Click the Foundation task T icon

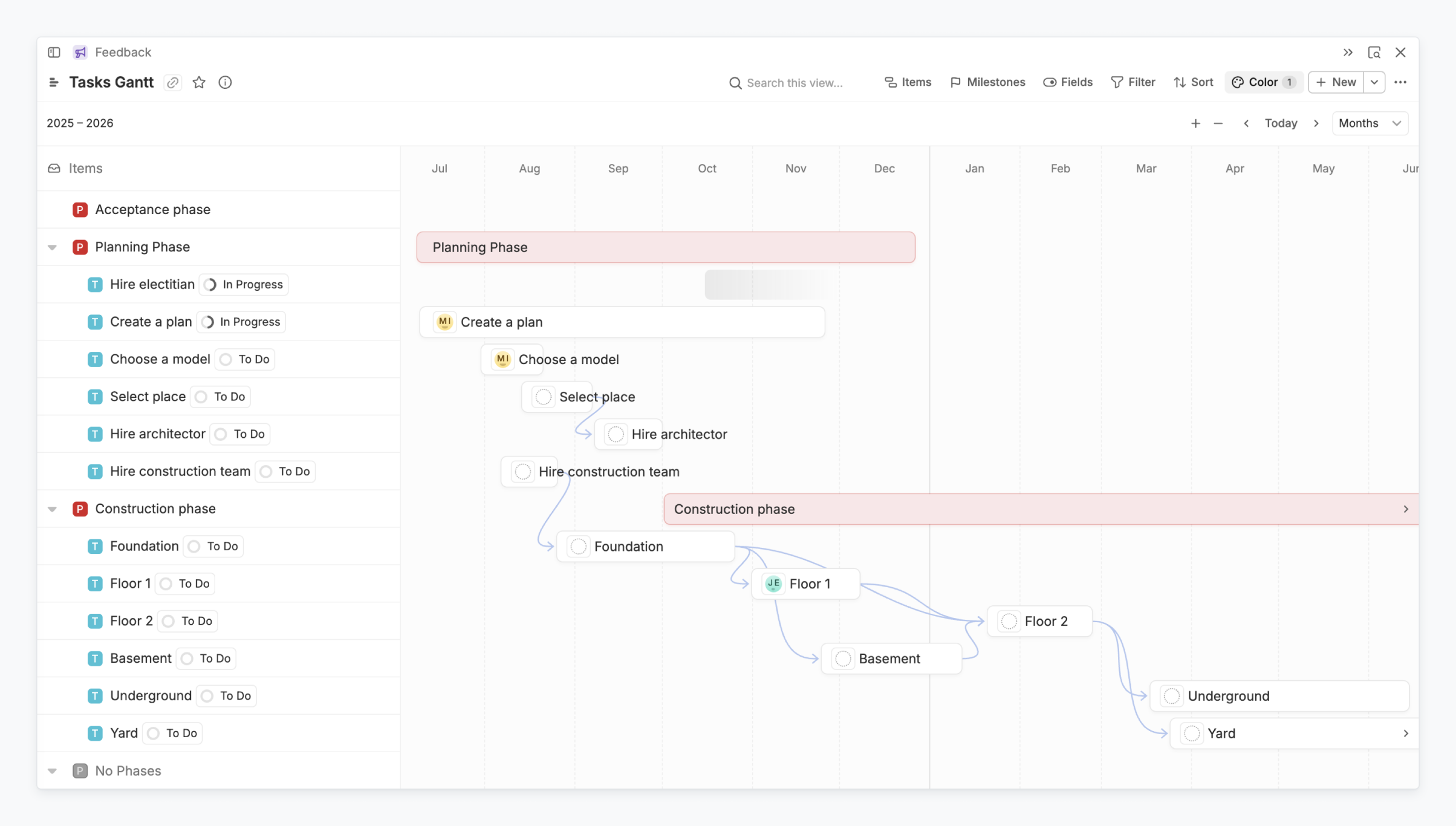[95, 546]
